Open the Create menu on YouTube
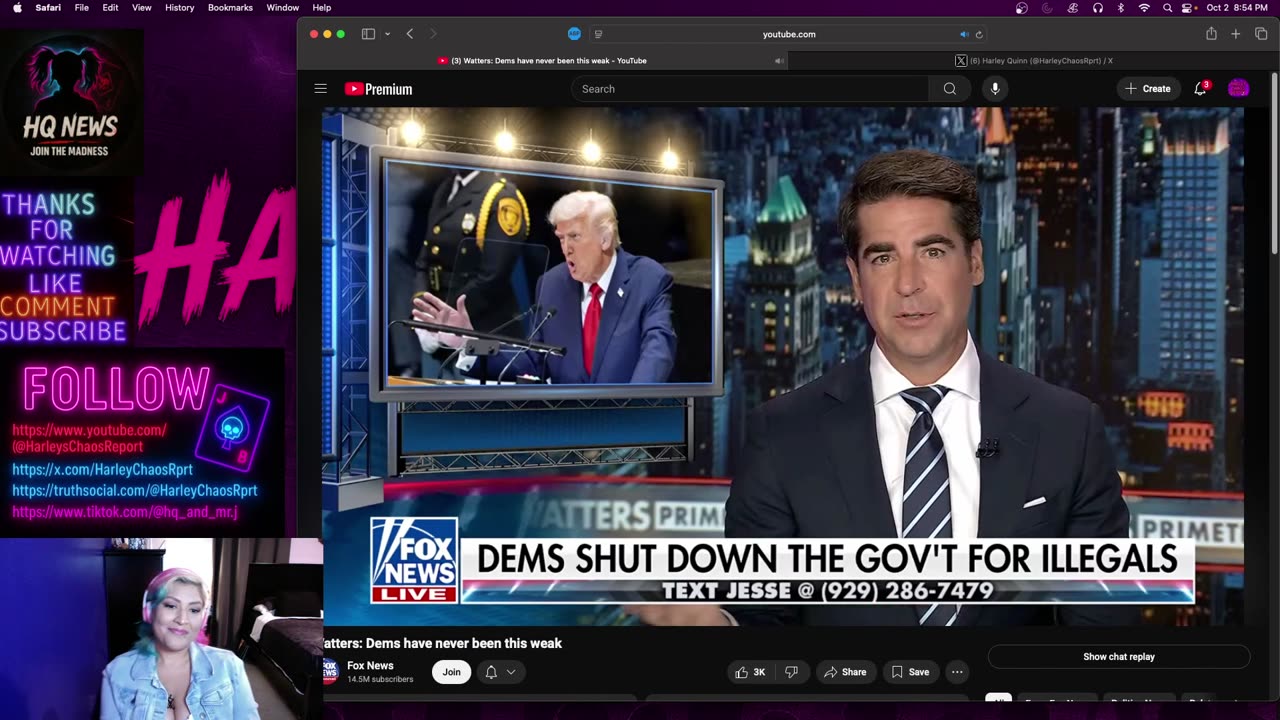The image size is (1280, 720). [1147, 89]
